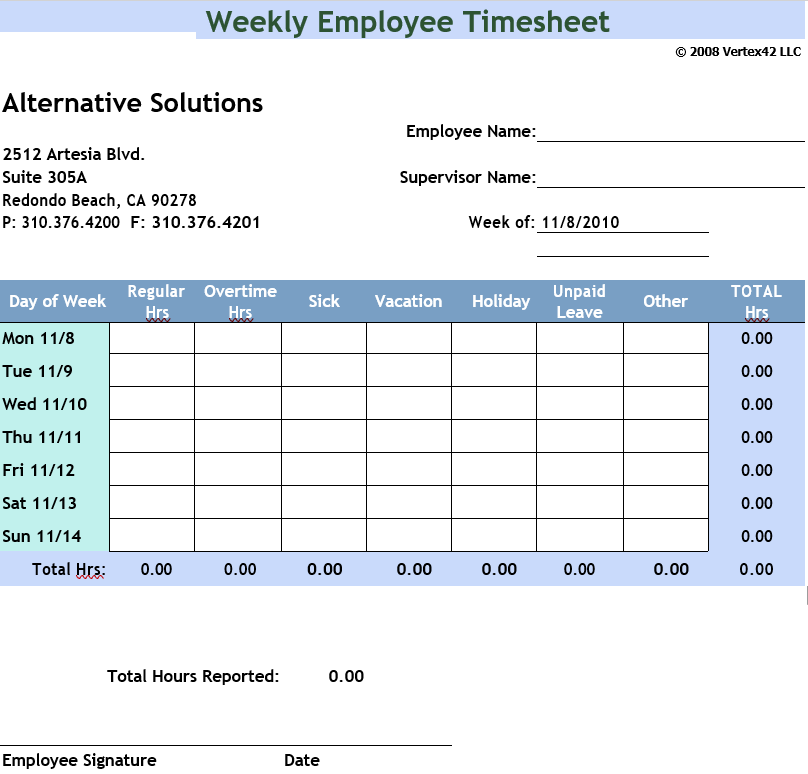This screenshot has width=808, height=774.
Task: Click the Total Hrs value for Sun 11/14
Action: click(x=756, y=536)
